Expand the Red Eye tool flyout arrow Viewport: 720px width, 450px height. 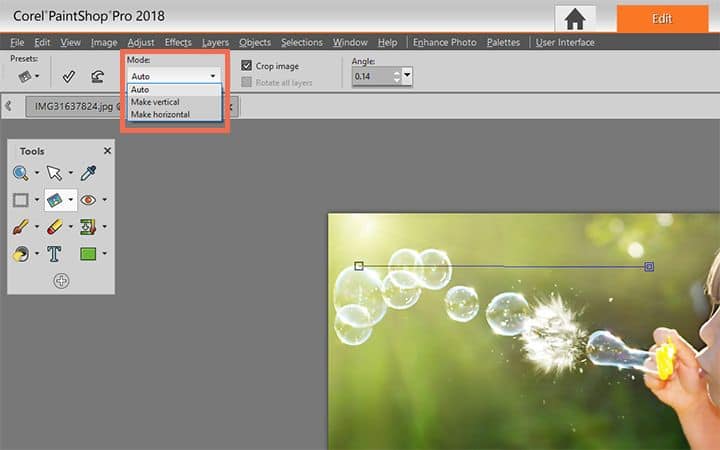(105, 200)
